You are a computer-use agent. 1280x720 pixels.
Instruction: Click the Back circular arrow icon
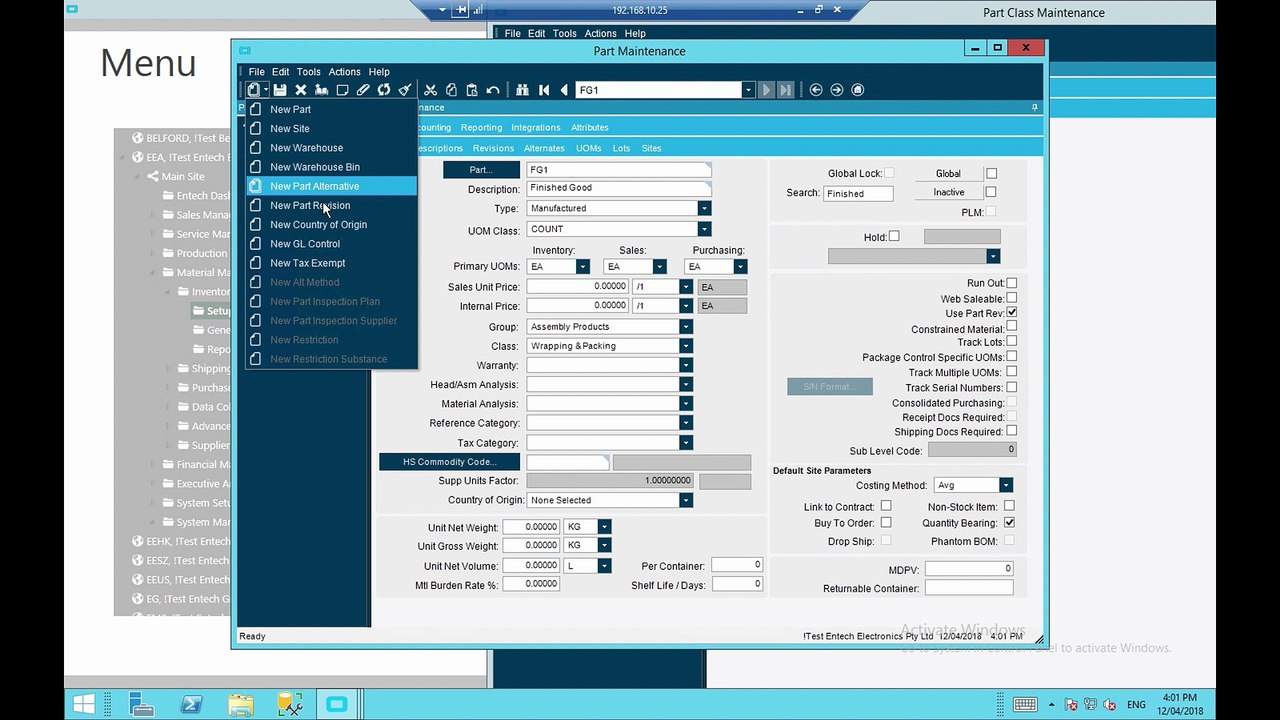(816, 90)
